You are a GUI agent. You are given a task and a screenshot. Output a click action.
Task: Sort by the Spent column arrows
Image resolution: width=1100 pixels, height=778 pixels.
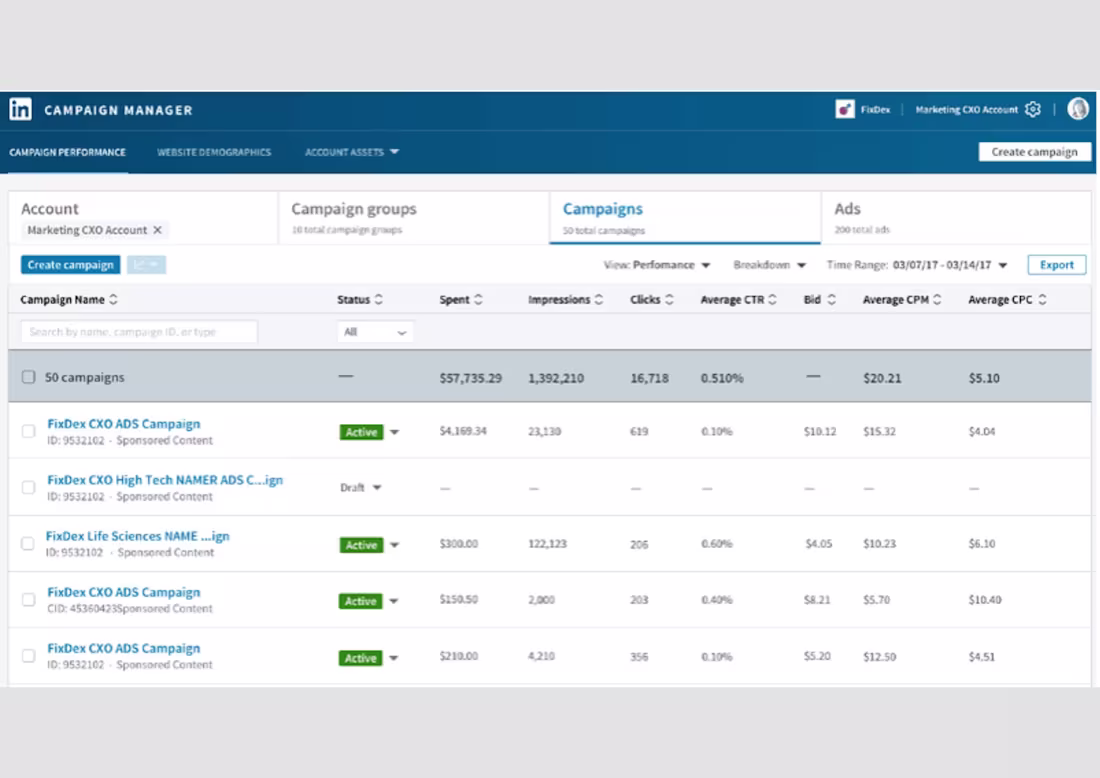(x=478, y=300)
